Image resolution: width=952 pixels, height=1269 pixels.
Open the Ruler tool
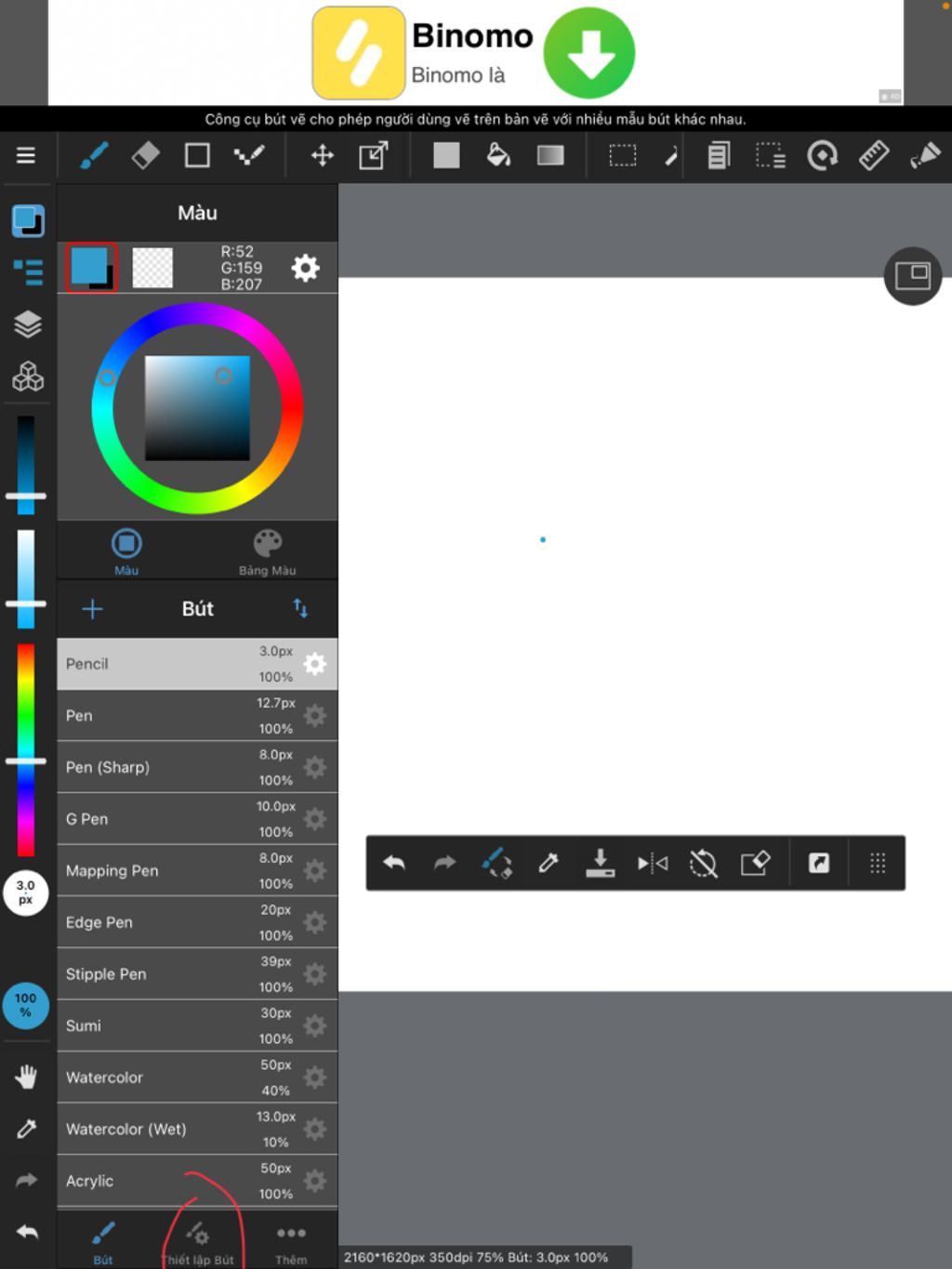pyautogui.click(x=874, y=155)
